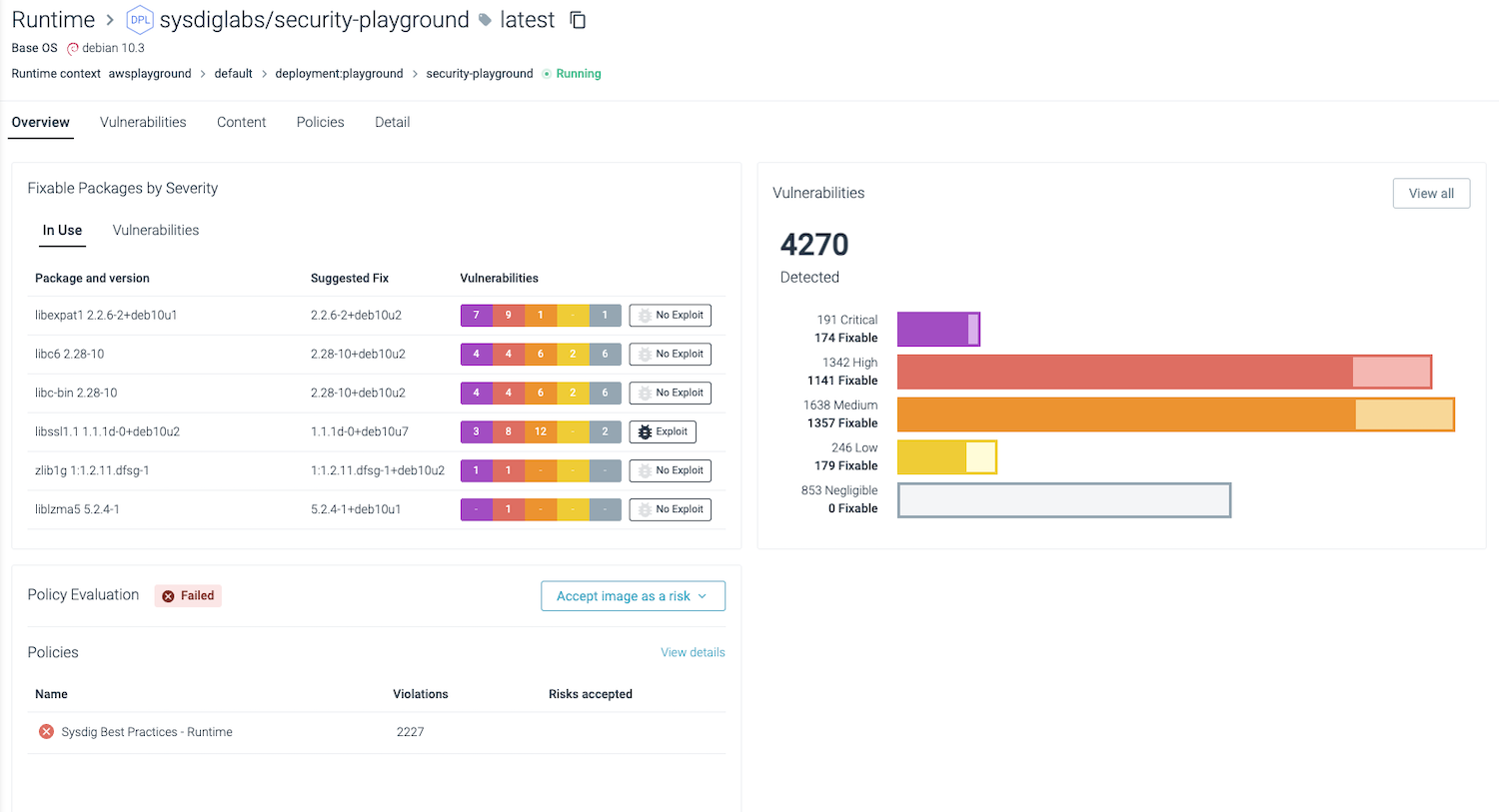
Task: Click the tag icon before latest
Action: click(485, 20)
